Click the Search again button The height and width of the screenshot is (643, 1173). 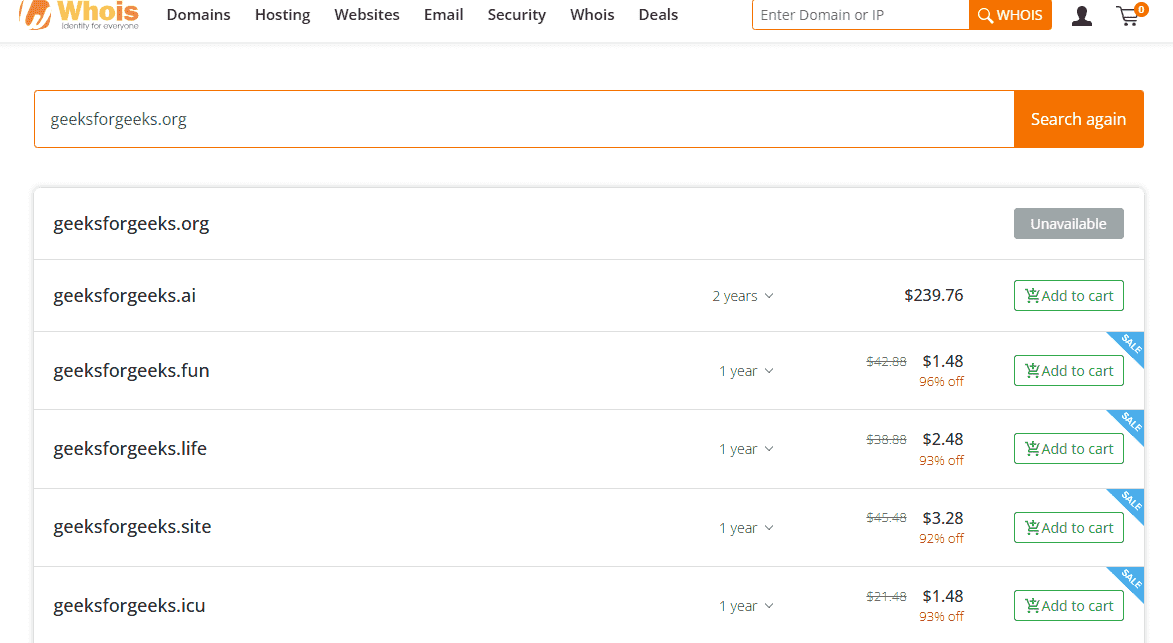[x=1078, y=119]
